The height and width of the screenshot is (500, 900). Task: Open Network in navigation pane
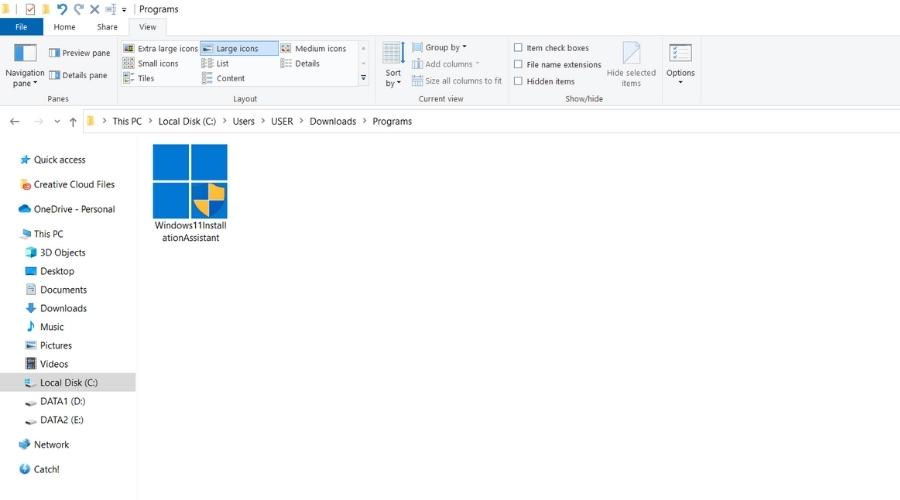coord(44,444)
